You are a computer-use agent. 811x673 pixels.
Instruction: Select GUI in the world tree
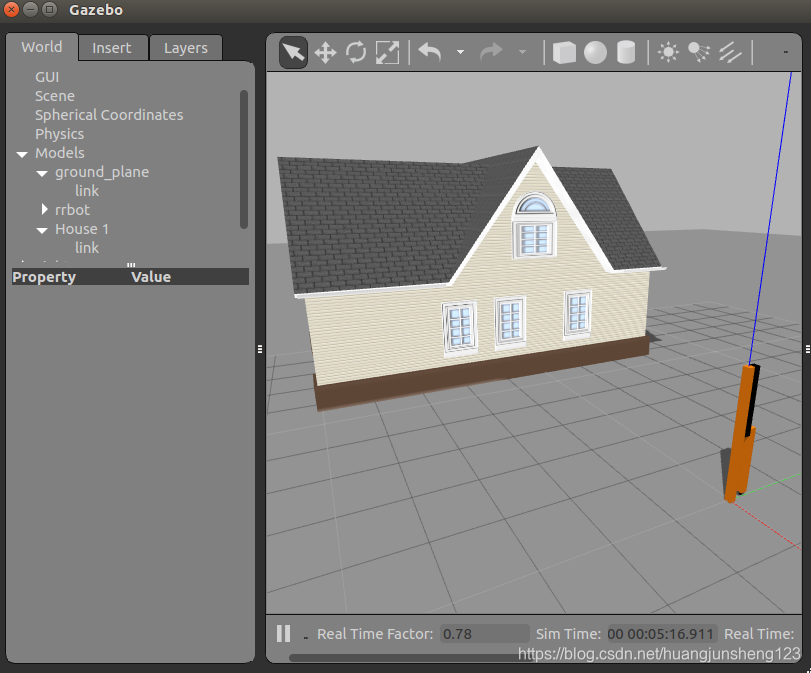[47, 77]
